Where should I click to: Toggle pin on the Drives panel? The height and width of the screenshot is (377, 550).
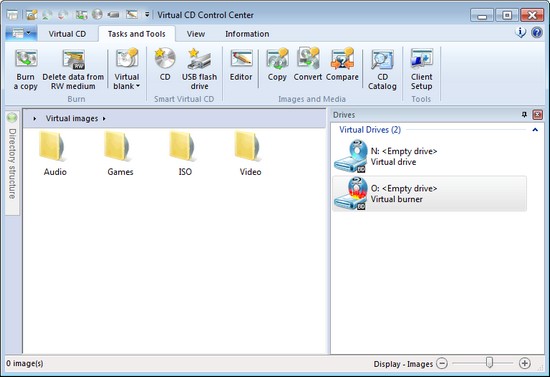tap(524, 115)
